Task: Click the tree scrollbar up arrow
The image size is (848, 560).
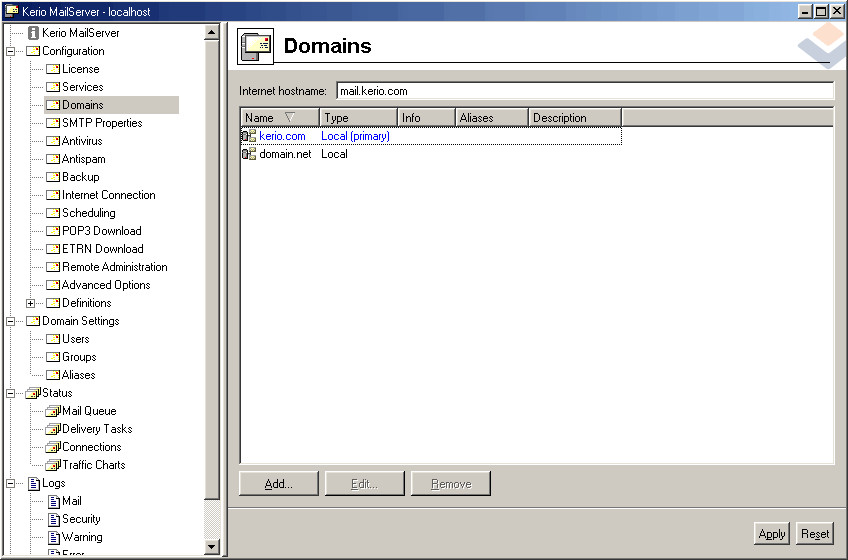Action: pos(211,32)
